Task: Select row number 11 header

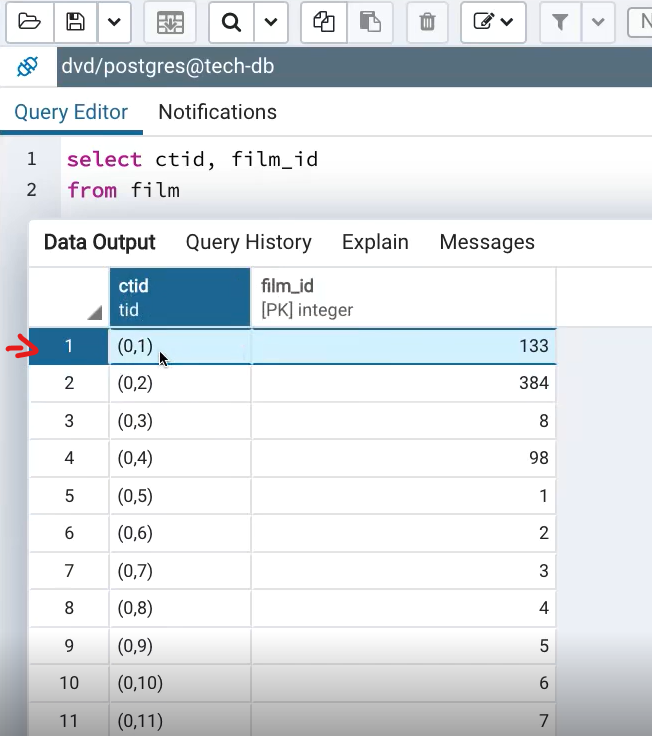Action: point(69,721)
